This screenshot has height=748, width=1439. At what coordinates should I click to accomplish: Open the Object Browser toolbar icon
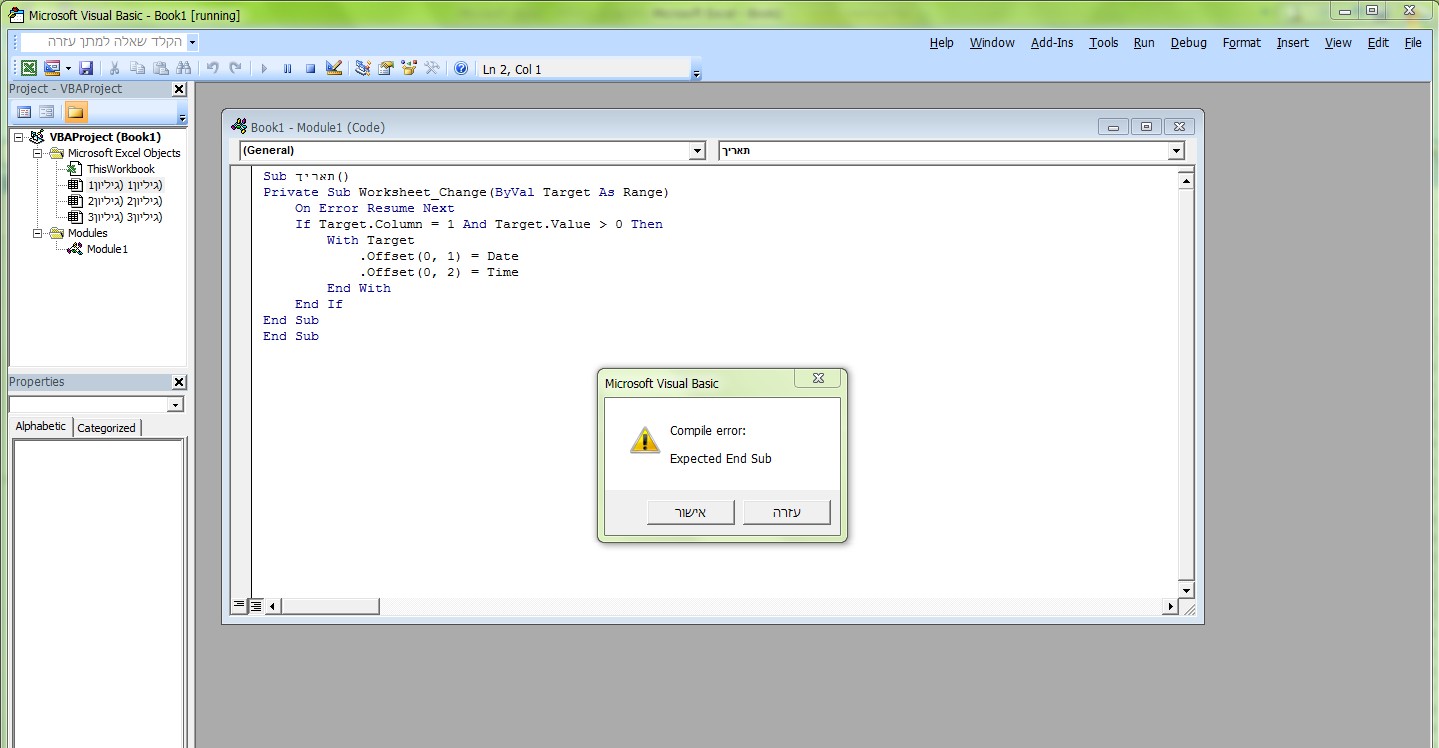(408, 68)
